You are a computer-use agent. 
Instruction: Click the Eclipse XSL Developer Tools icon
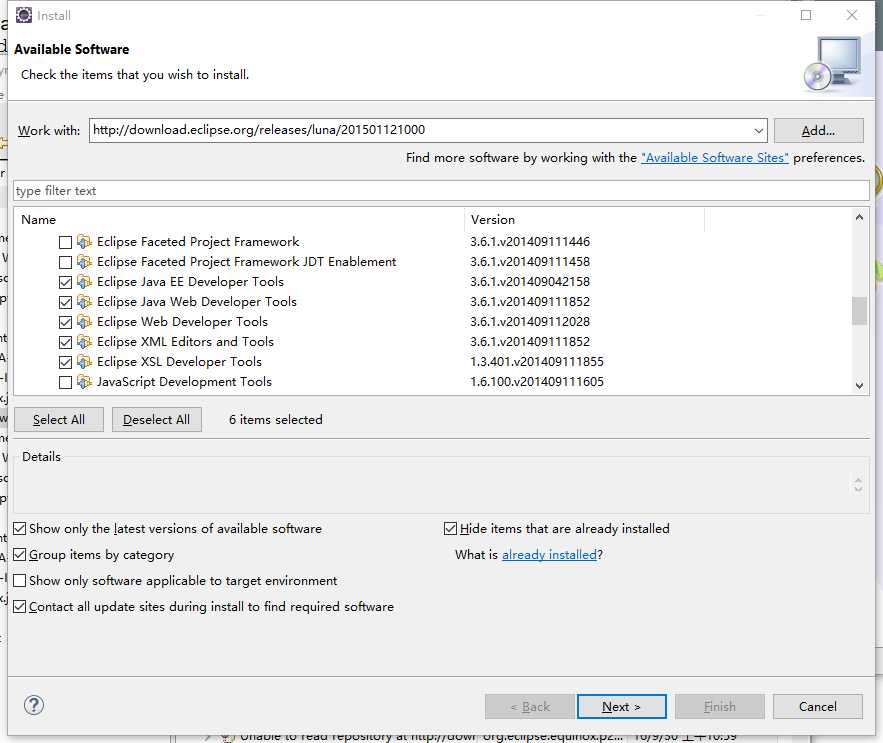[x=84, y=362]
